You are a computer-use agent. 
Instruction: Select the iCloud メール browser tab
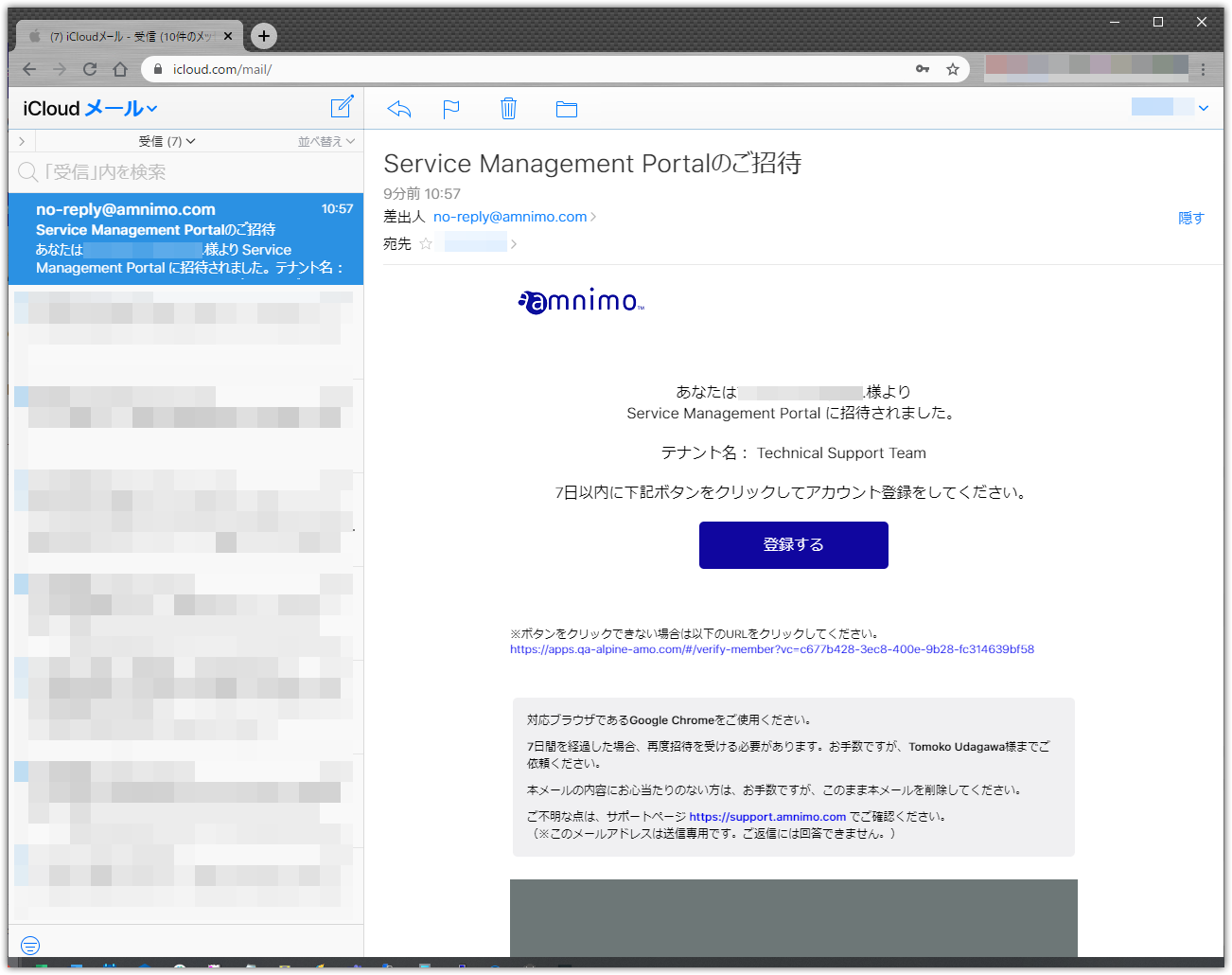[x=131, y=36]
